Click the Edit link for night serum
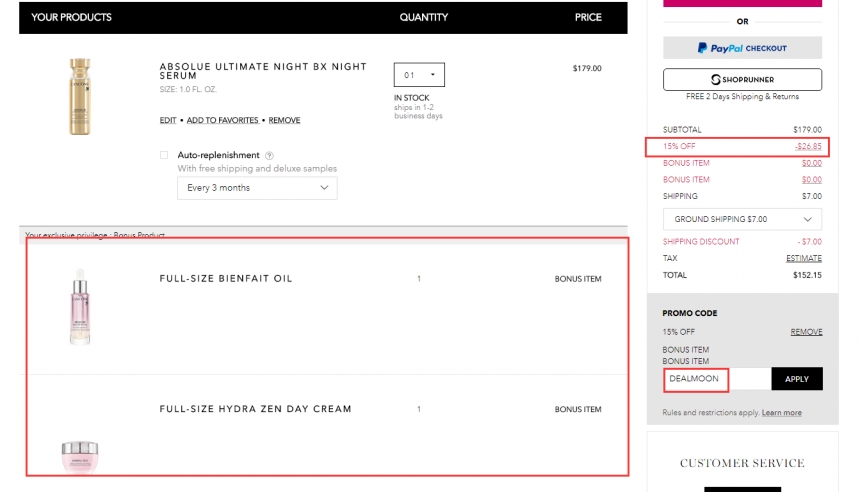This screenshot has height=492, width=860. (x=168, y=120)
